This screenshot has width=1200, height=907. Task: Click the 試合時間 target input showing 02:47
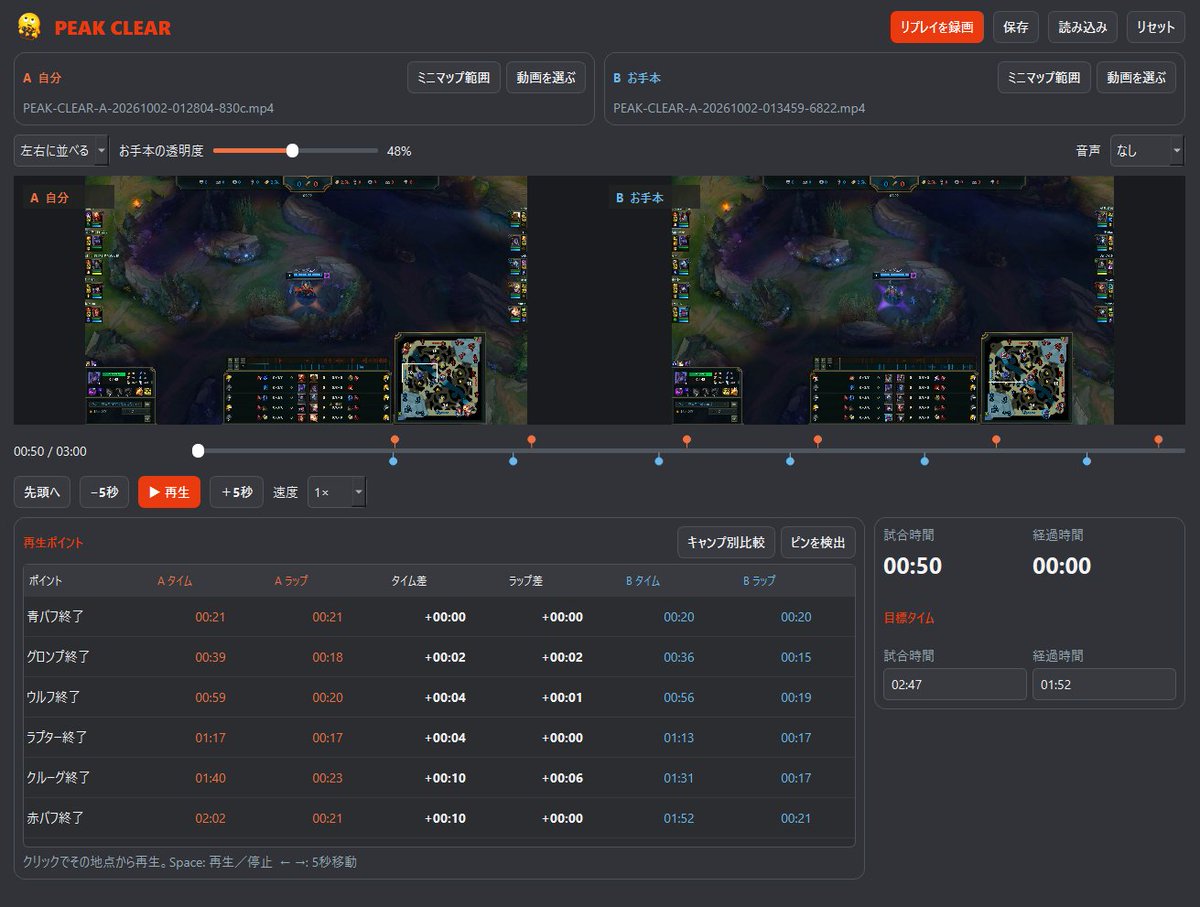955,684
